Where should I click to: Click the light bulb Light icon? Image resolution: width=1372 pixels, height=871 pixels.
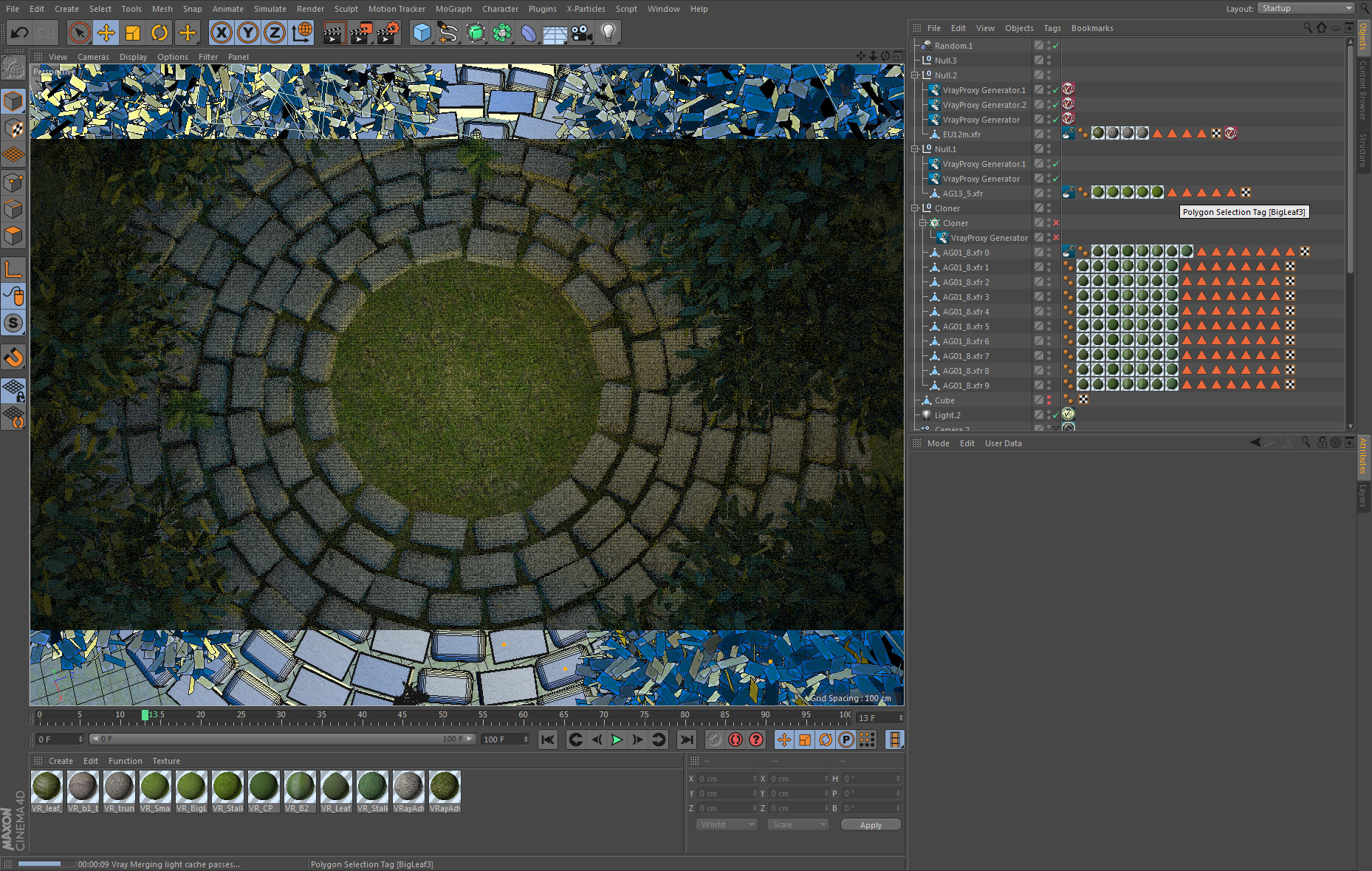point(608,33)
